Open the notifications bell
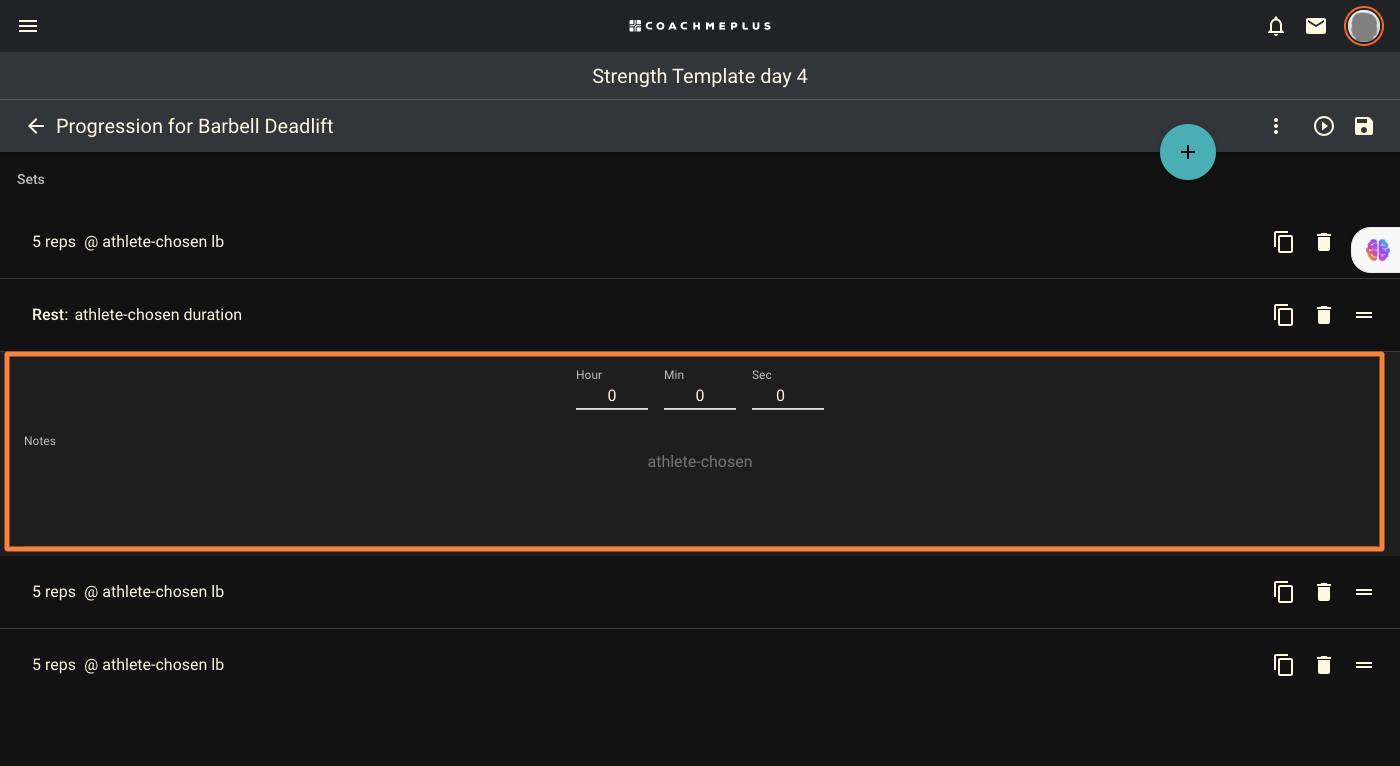The image size is (1400, 766). coord(1276,26)
